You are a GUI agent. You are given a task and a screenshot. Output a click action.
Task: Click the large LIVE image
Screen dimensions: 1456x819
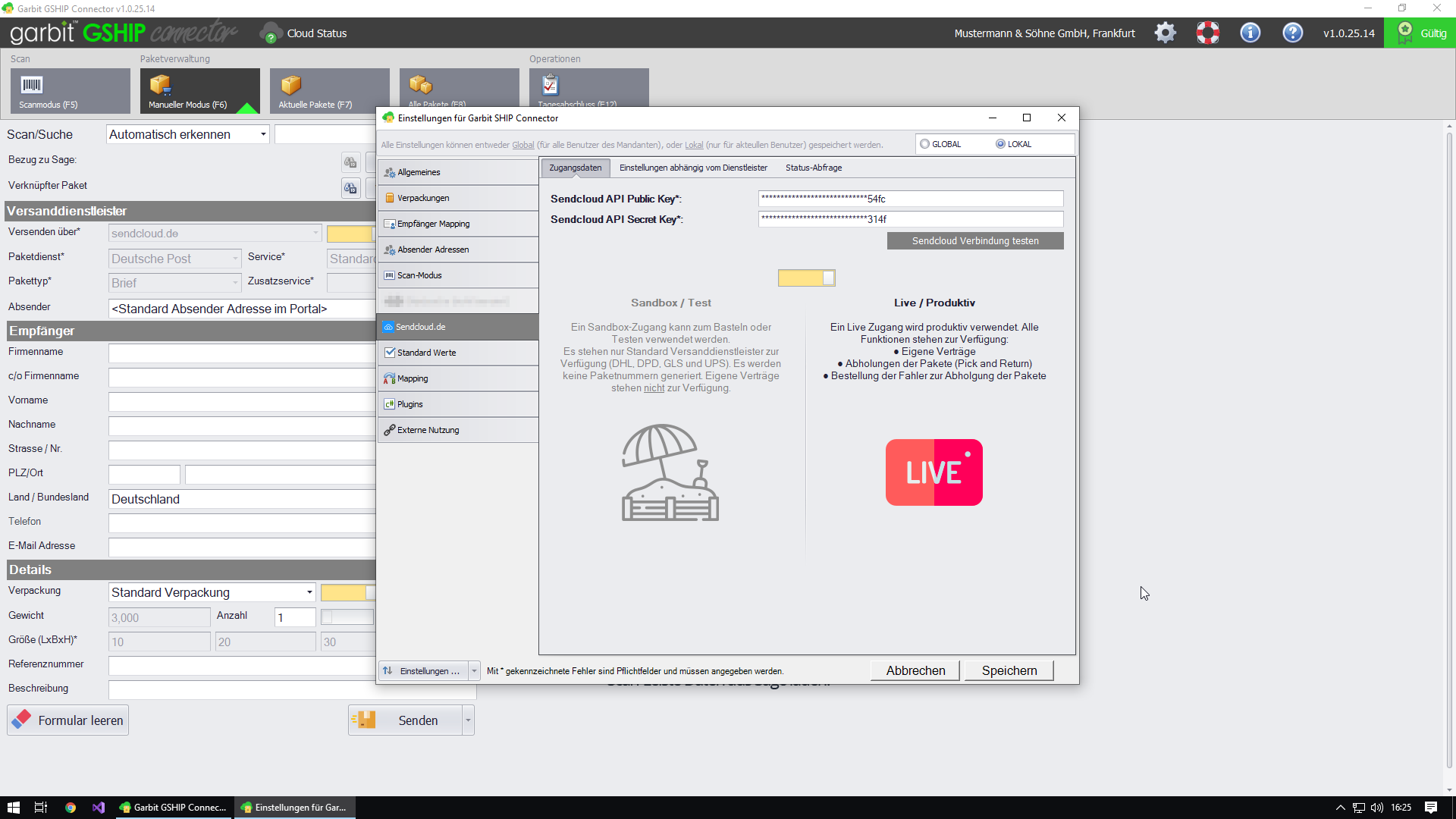934,472
